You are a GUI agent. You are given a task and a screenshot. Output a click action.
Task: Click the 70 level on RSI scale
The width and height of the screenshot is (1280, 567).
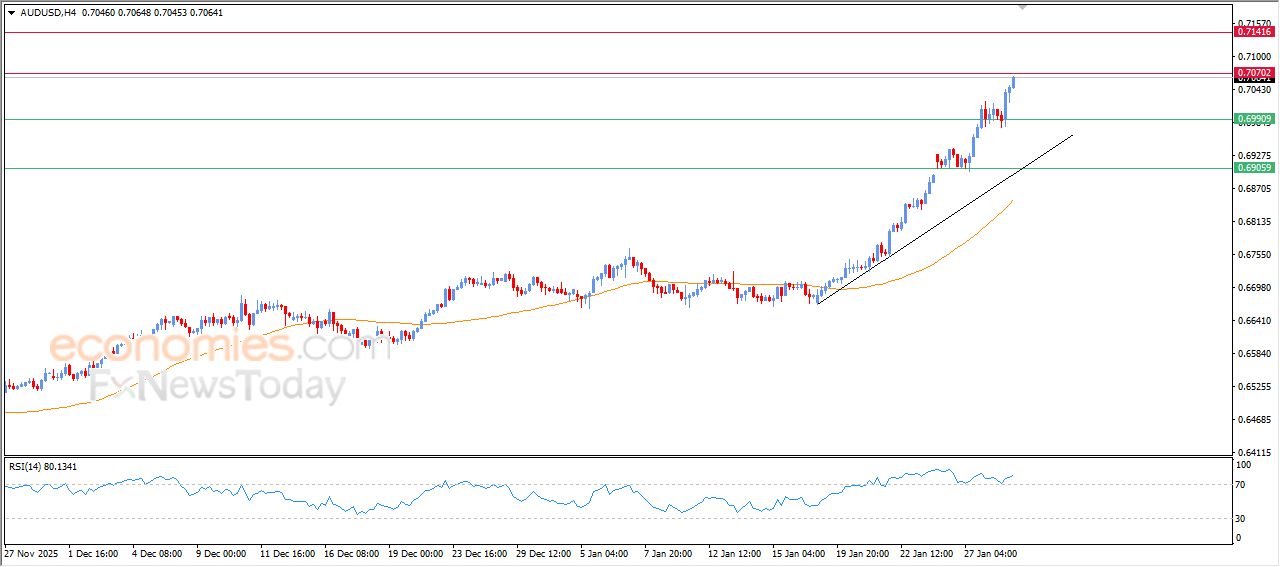(x=1243, y=485)
